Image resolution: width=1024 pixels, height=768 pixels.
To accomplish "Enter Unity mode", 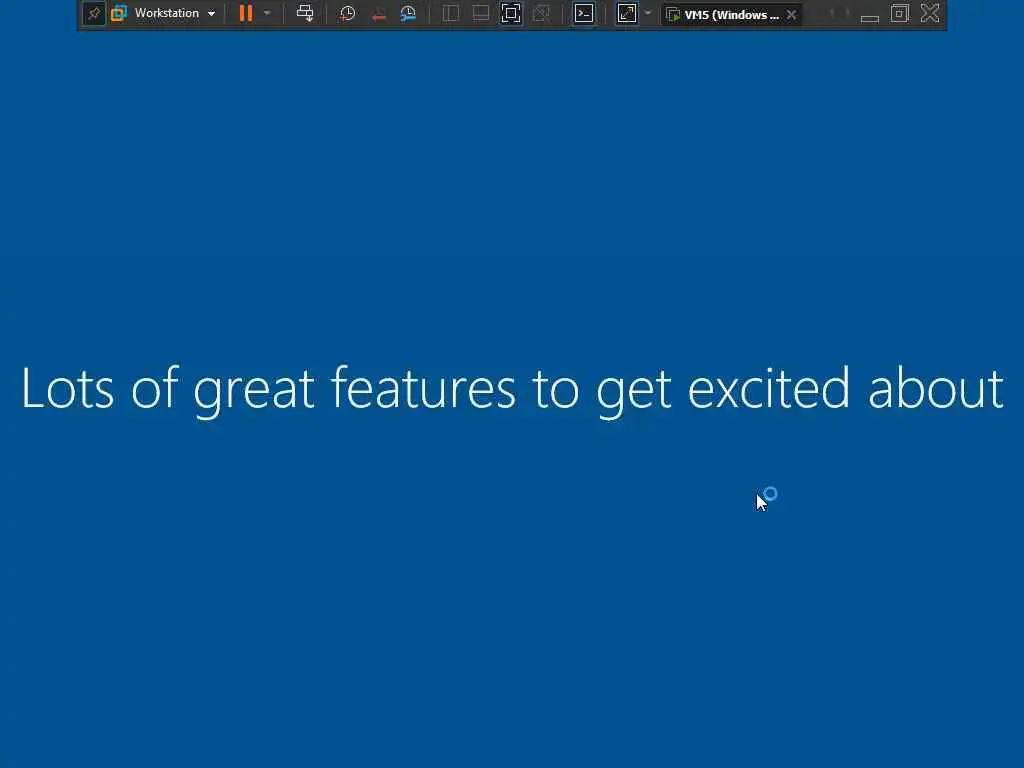I will 541,13.
